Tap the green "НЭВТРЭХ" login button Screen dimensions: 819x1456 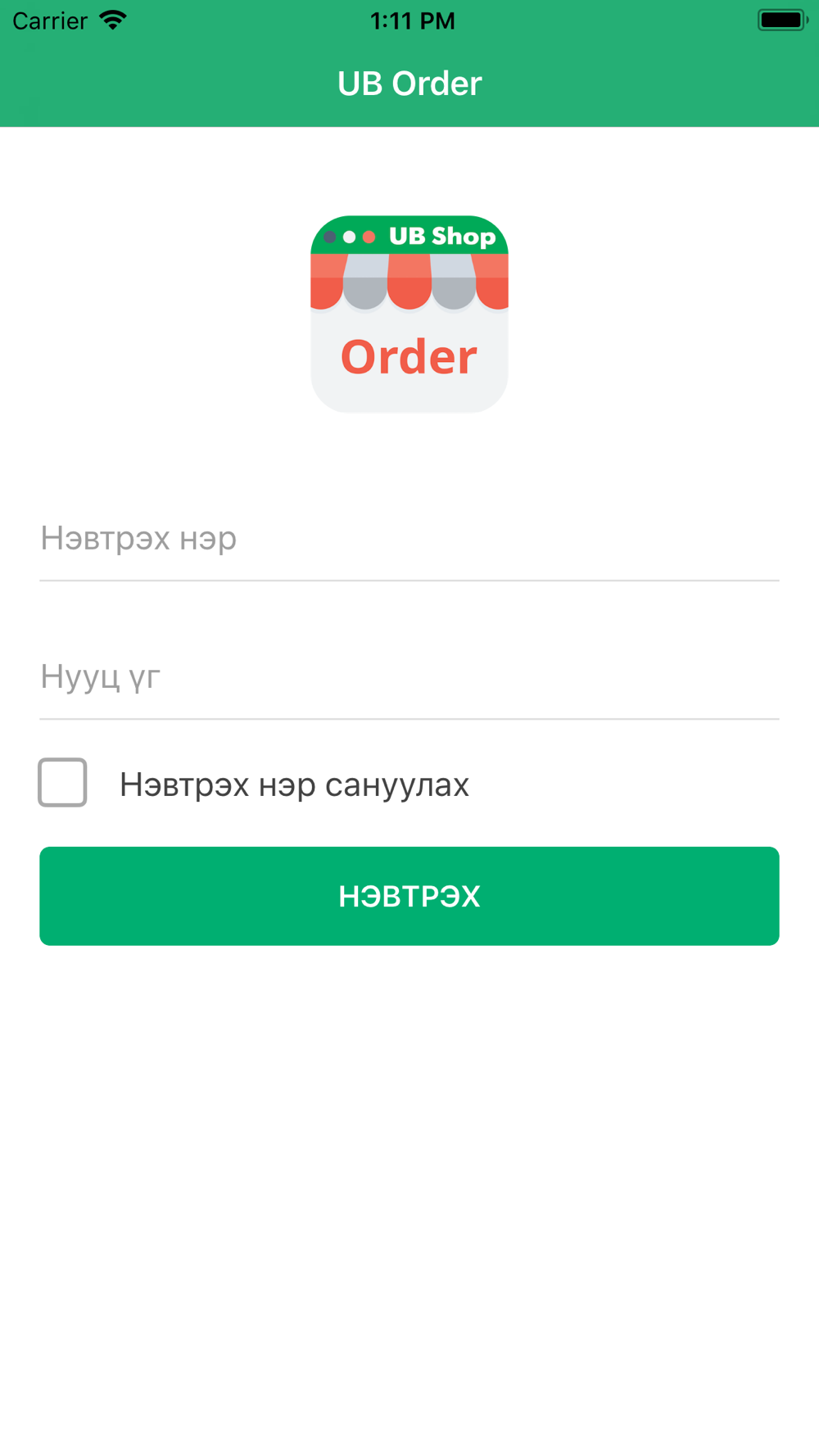point(409,896)
